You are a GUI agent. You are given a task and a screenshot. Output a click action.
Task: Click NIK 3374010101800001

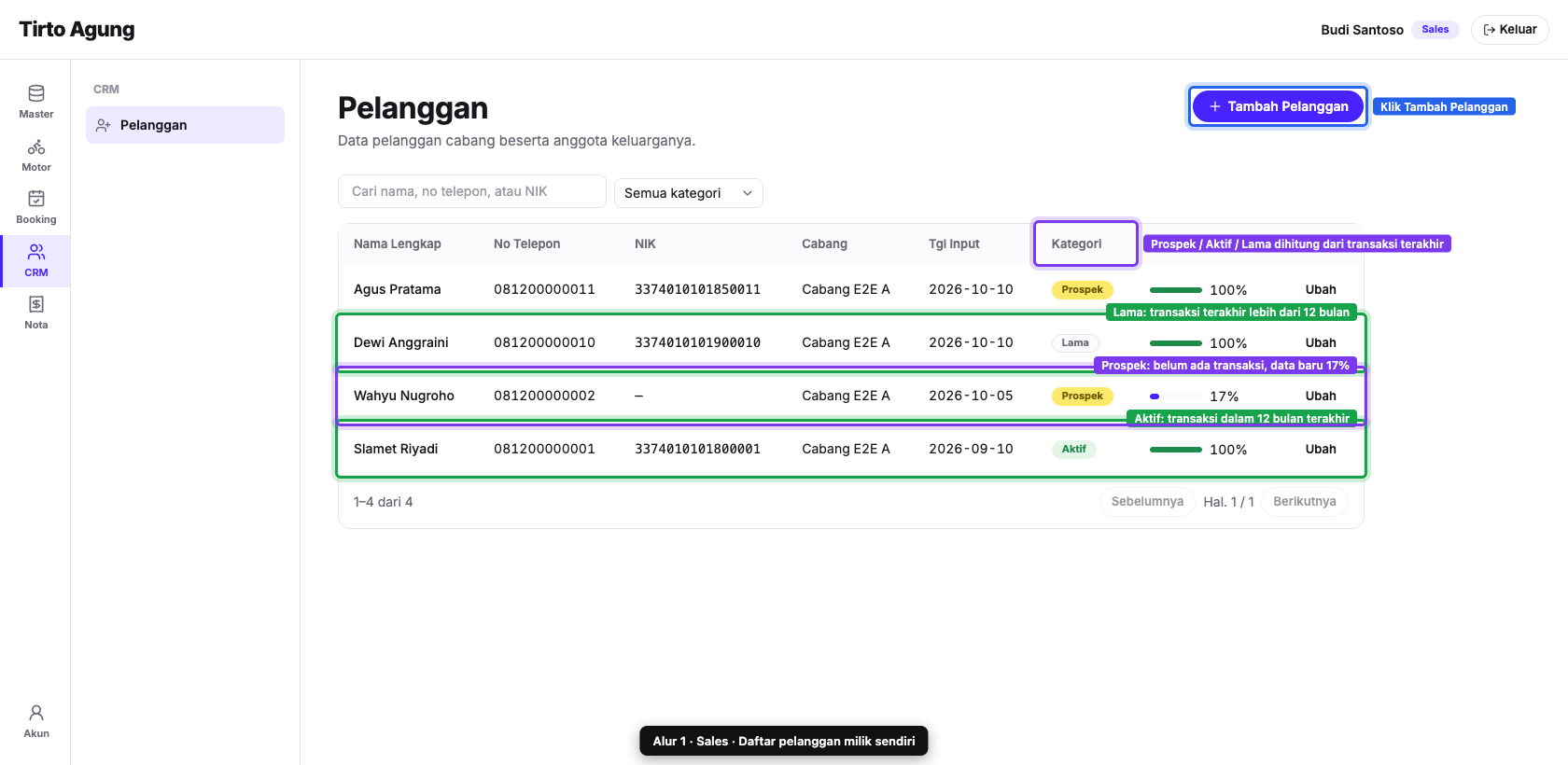[698, 450]
